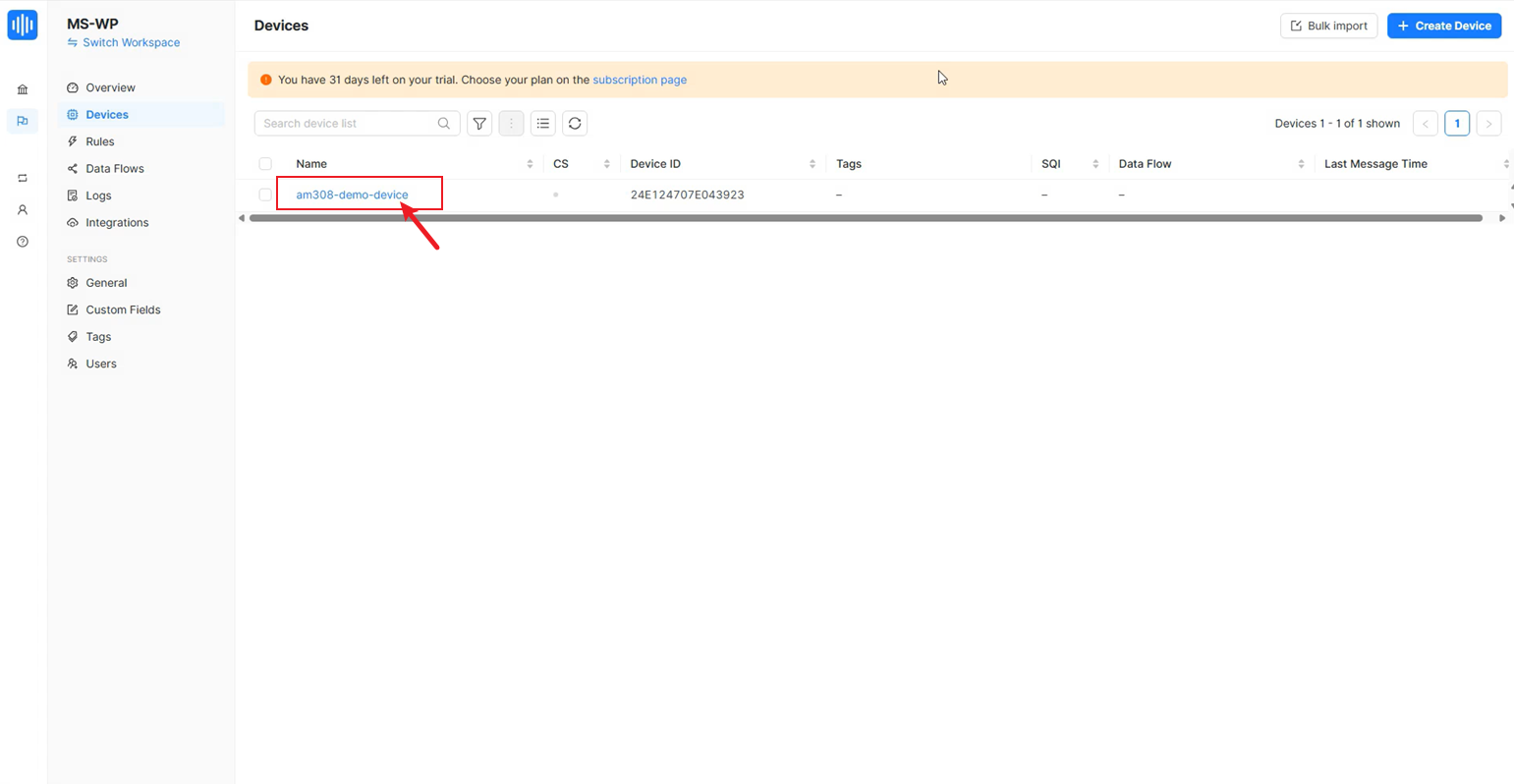The image size is (1514, 784).
Task: Click the filter funnel icon
Action: click(479, 123)
